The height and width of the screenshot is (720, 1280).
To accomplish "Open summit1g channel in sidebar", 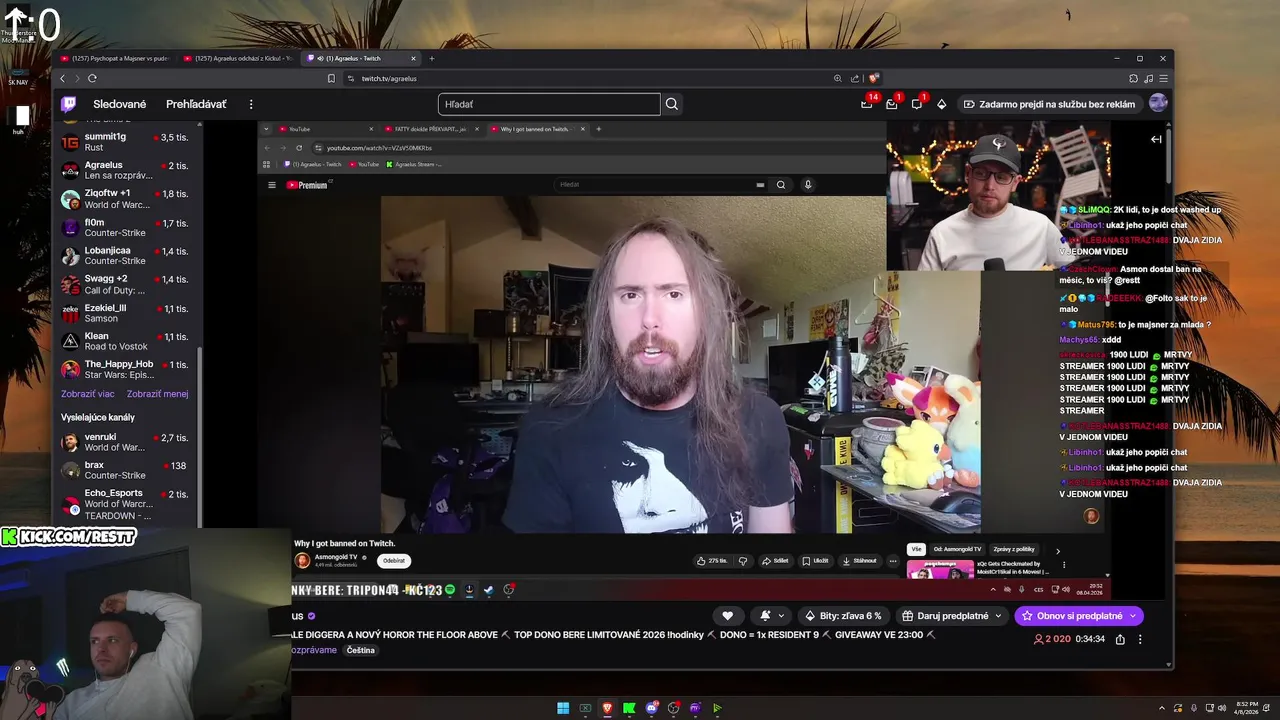I will (x=128, y=142).
